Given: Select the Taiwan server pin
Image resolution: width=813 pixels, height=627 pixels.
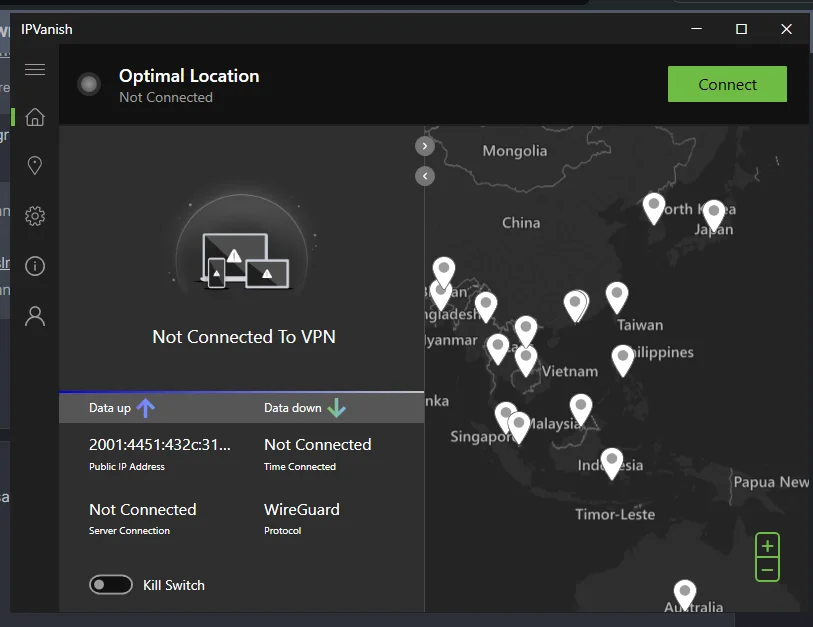Looking at the screenshot, I should pos(616,297).
